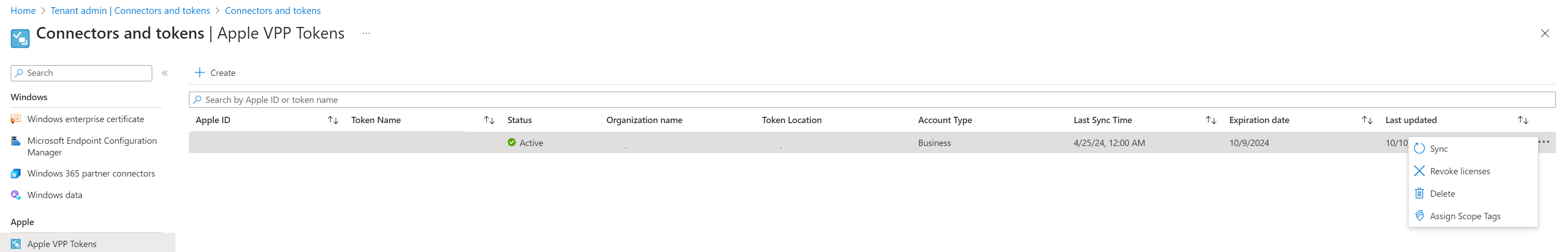Click the Windows data icon
Viewport: 1568px width, 252px height.
tap(16, 195)
